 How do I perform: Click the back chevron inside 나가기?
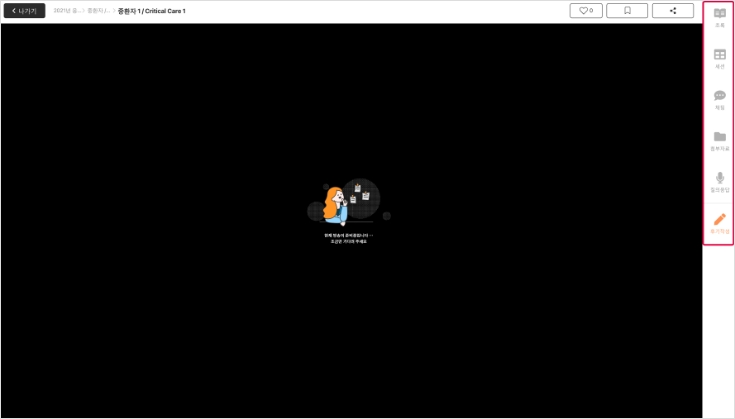coord(13,11)
